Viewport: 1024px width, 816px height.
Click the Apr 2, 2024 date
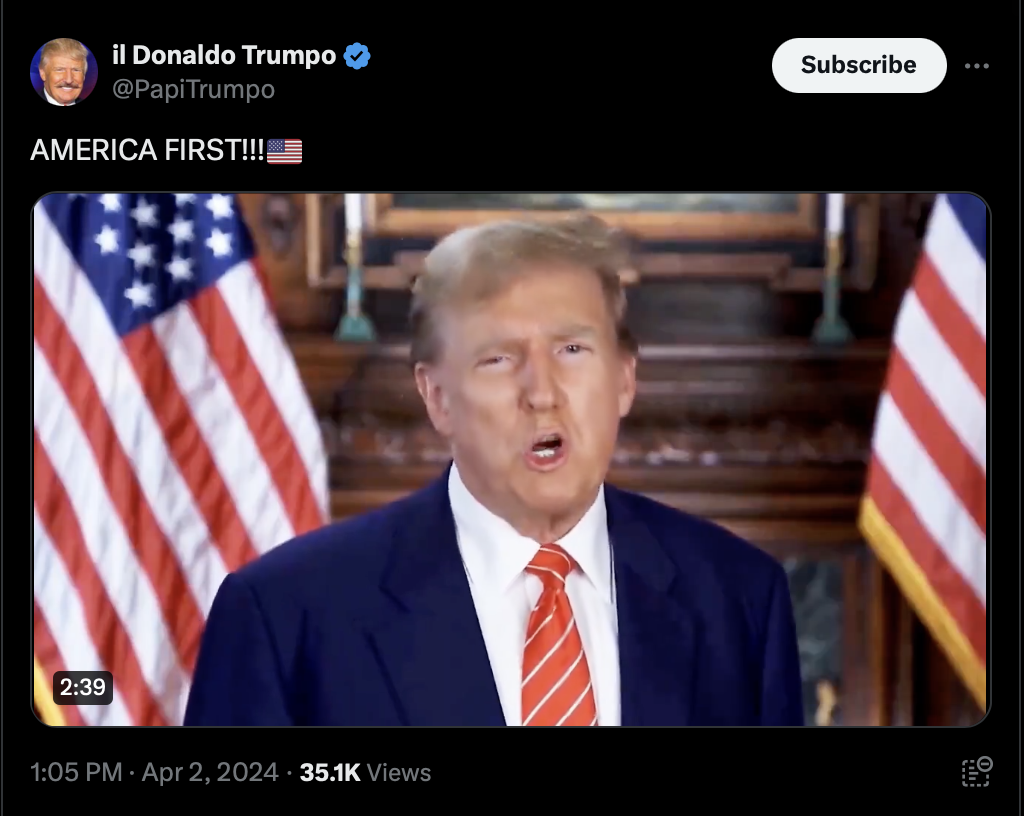click(x=210, y=772)
